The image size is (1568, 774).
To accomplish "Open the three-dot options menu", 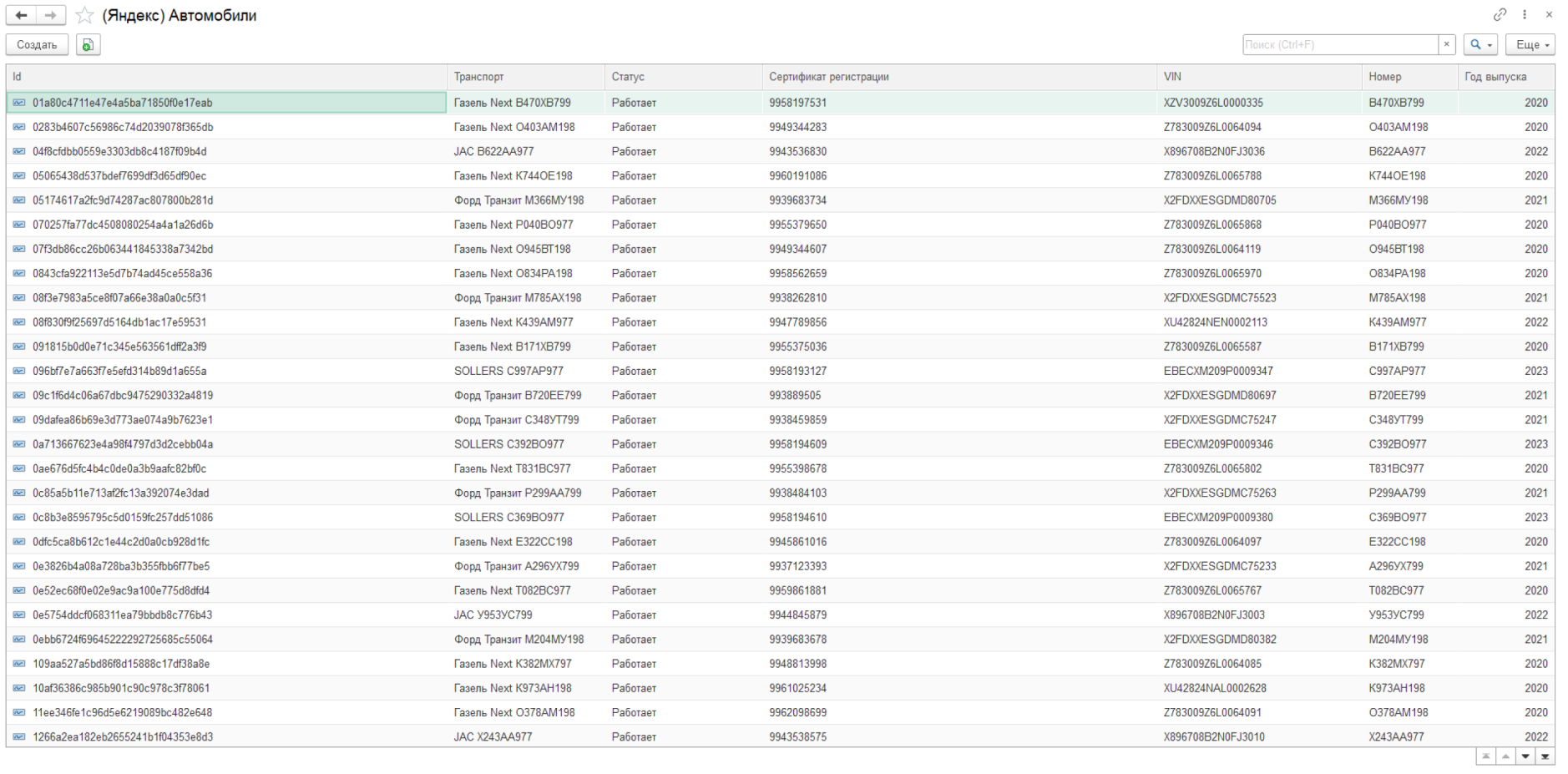I will tap(1525, 14).
